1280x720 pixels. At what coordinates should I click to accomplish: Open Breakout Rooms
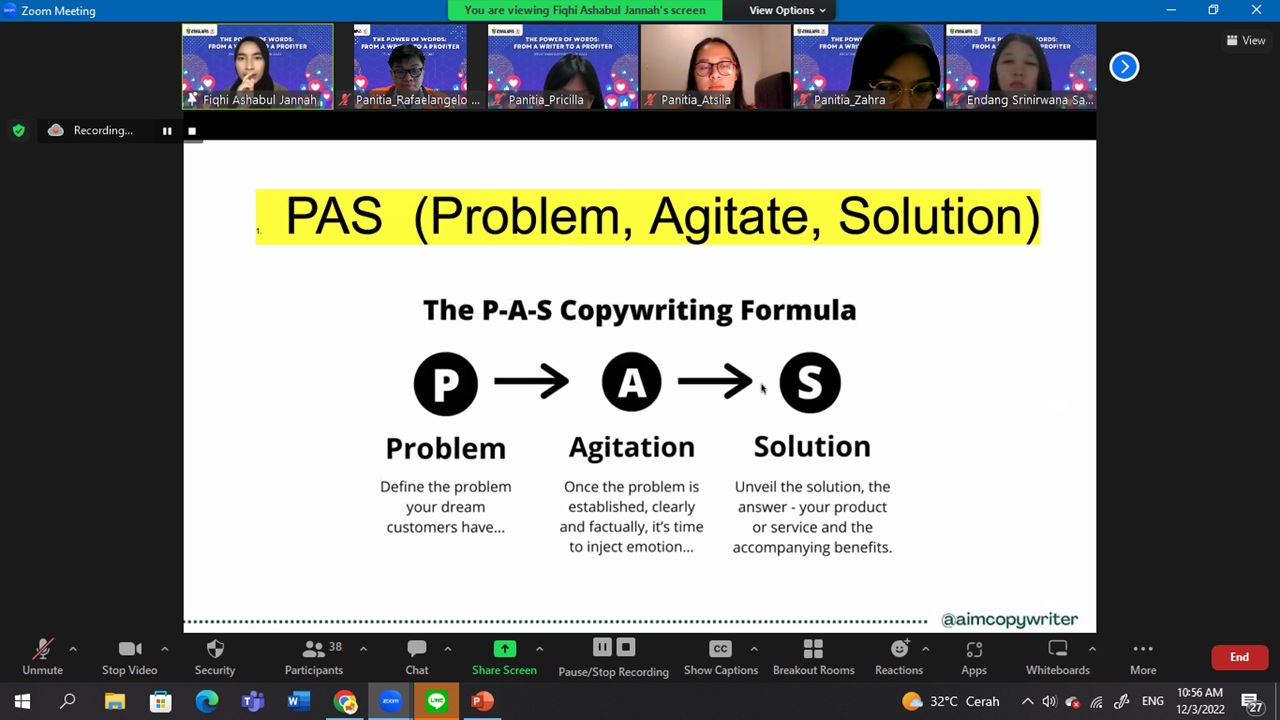click(x=813, y=656)
